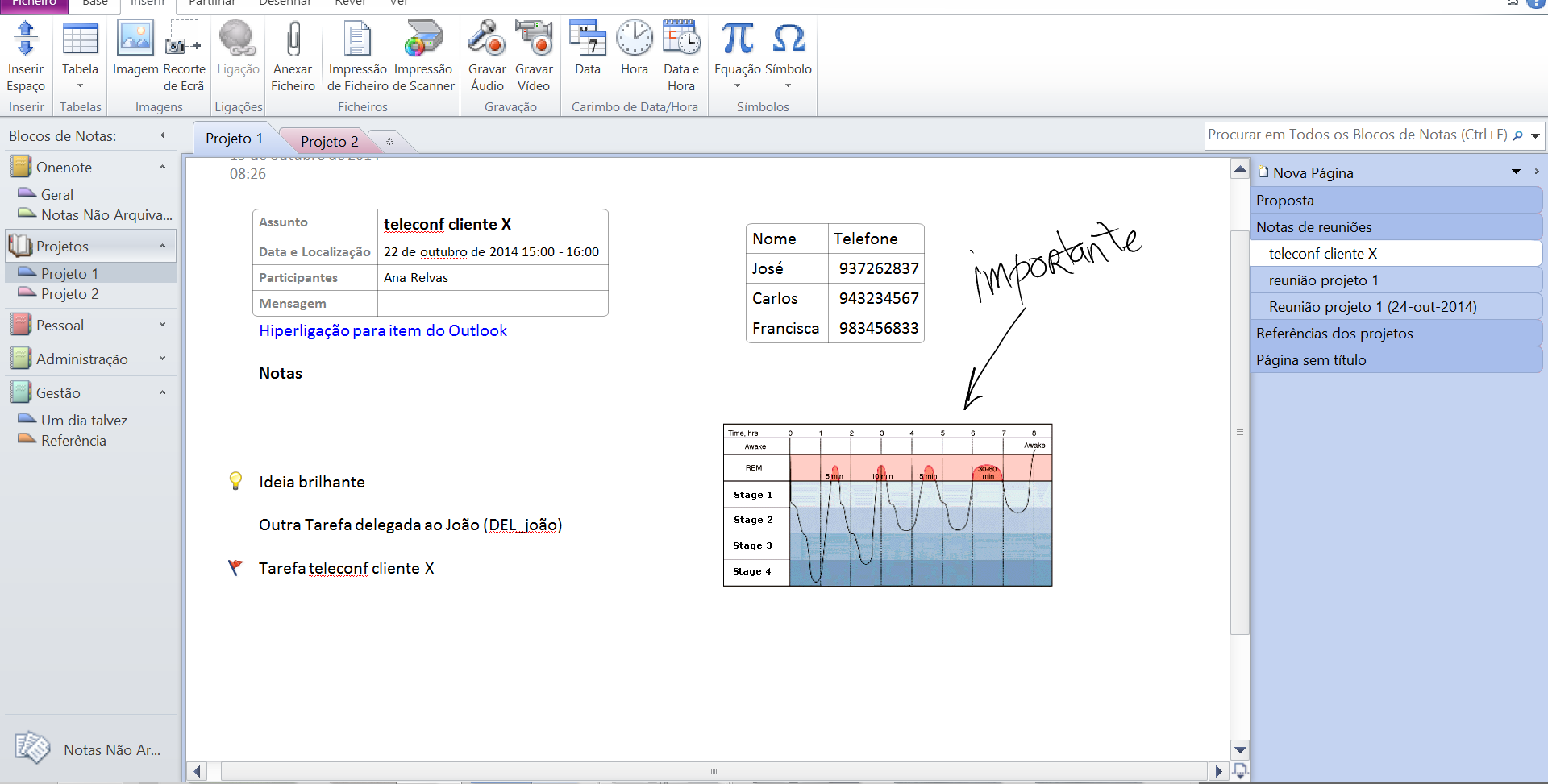
Task: Insert the Hora clock stamp
Action: (635, 39)
